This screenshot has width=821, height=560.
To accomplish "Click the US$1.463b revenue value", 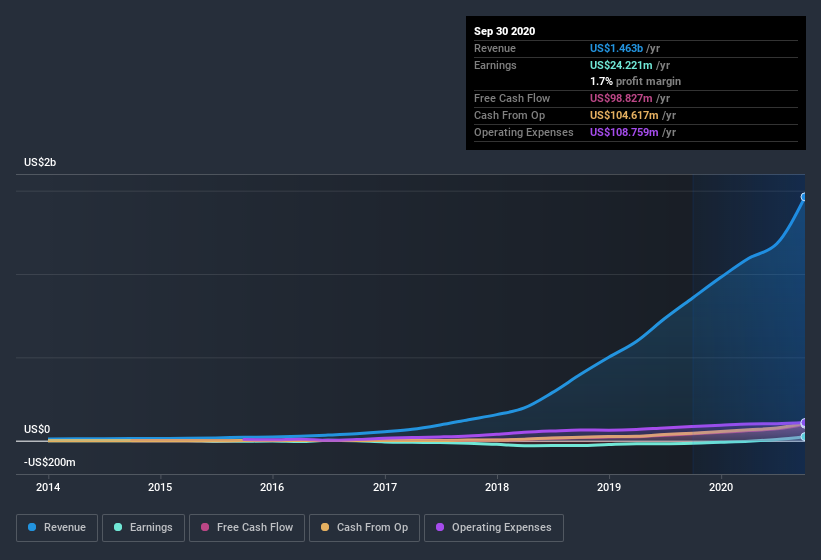I will point(616,48).
